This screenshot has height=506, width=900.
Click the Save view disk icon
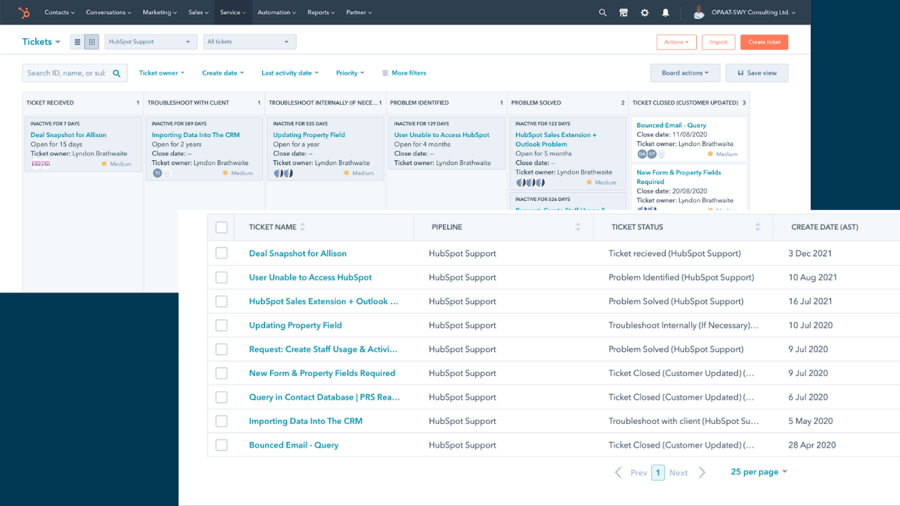pos(740,73)
